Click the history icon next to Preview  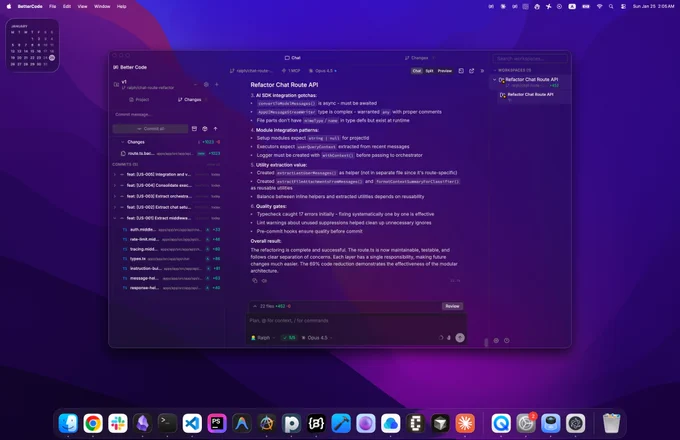[461, 71]
